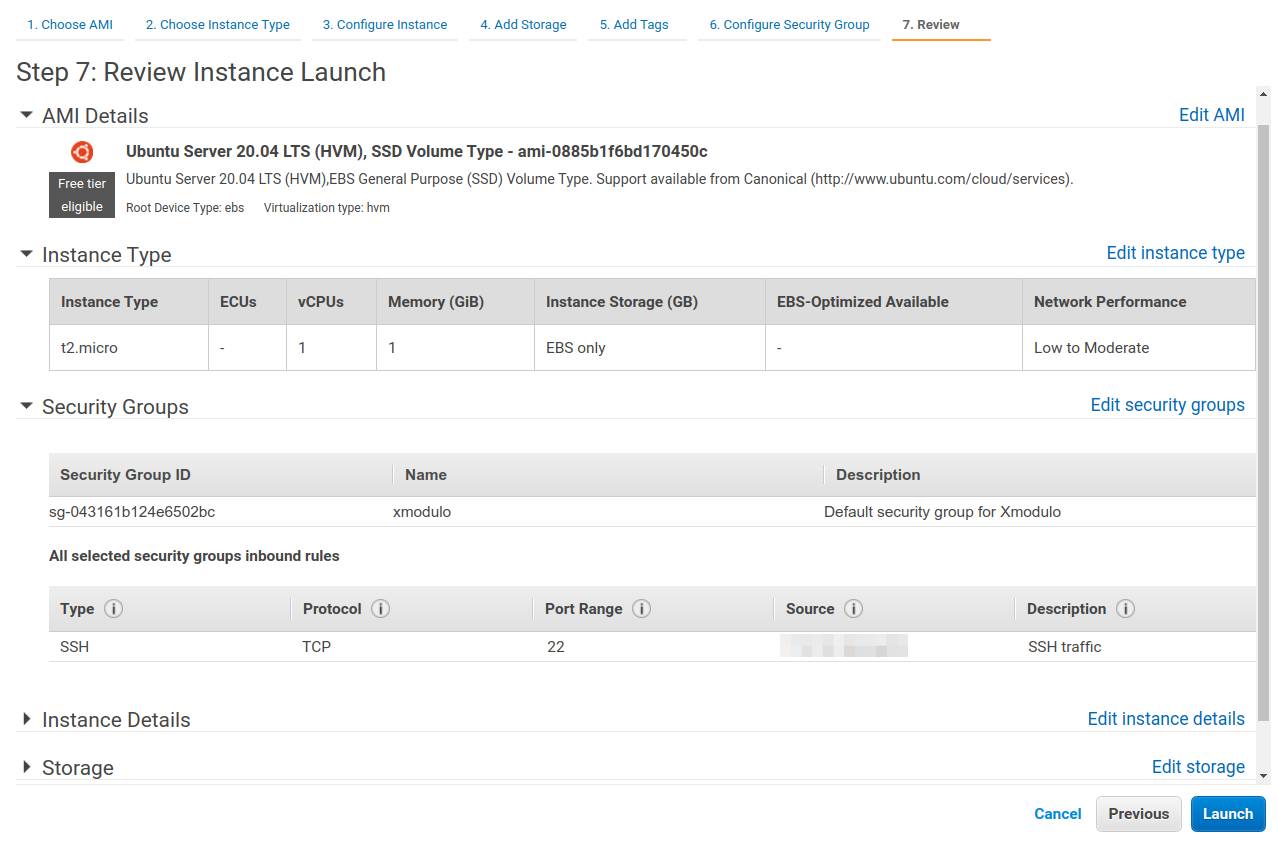Screen dimensions: 1278x843
Task: Open info icon next to Type column
Action: 113,608
